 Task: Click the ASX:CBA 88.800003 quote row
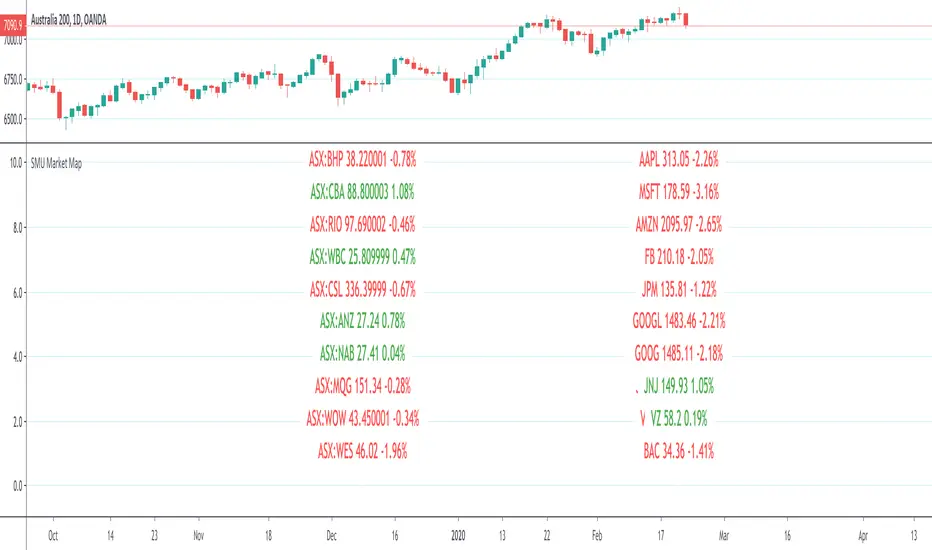(362, 191)
